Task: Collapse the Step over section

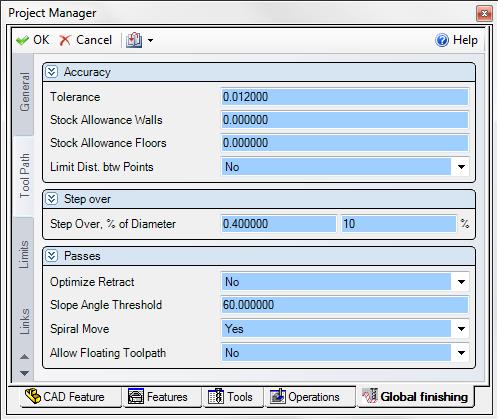Action: click(51, 199)
